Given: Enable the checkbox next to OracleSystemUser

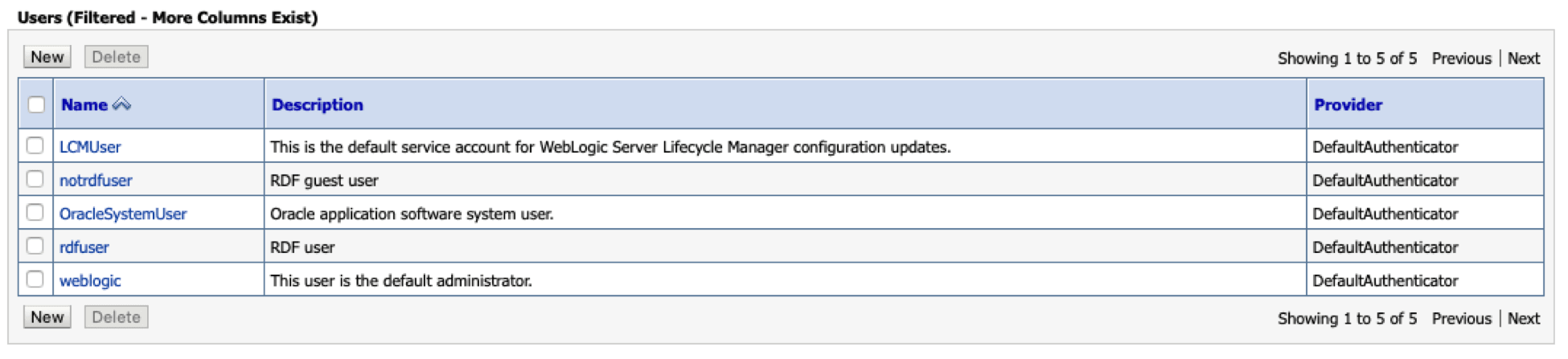Looking at the screenshot, I should click(35, 213).
